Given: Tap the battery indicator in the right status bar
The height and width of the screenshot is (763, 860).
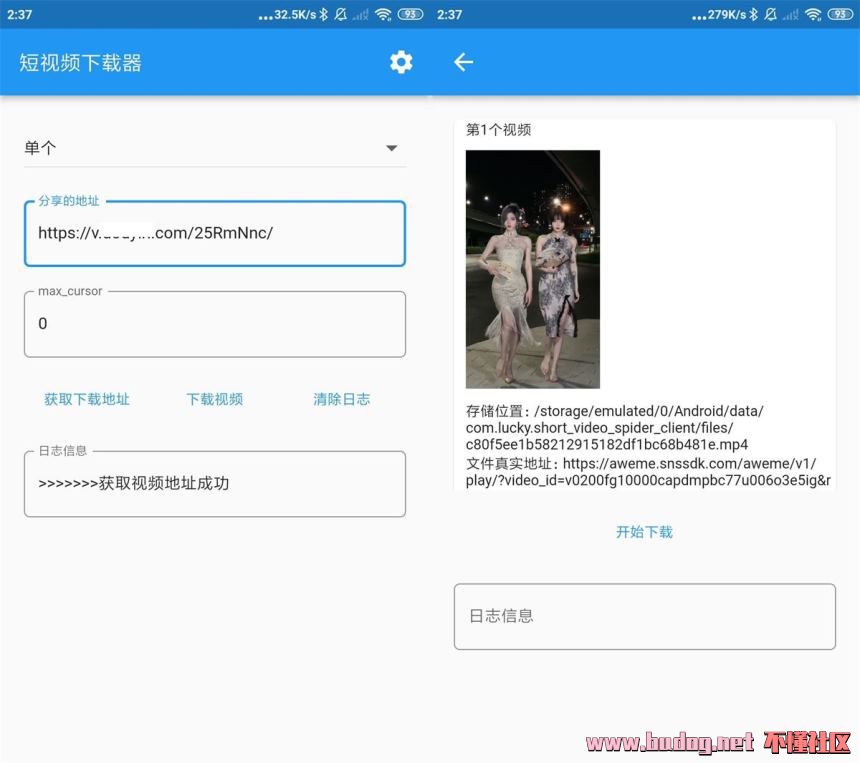Looking at the screenshot, I should (840, 14).
